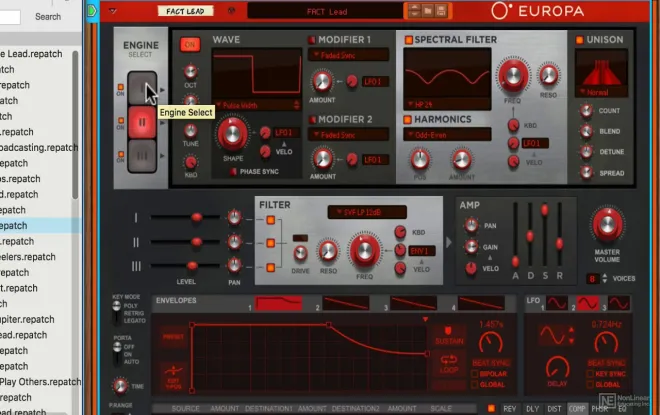Toggle Engine I routing to filter

click(271, 220)
